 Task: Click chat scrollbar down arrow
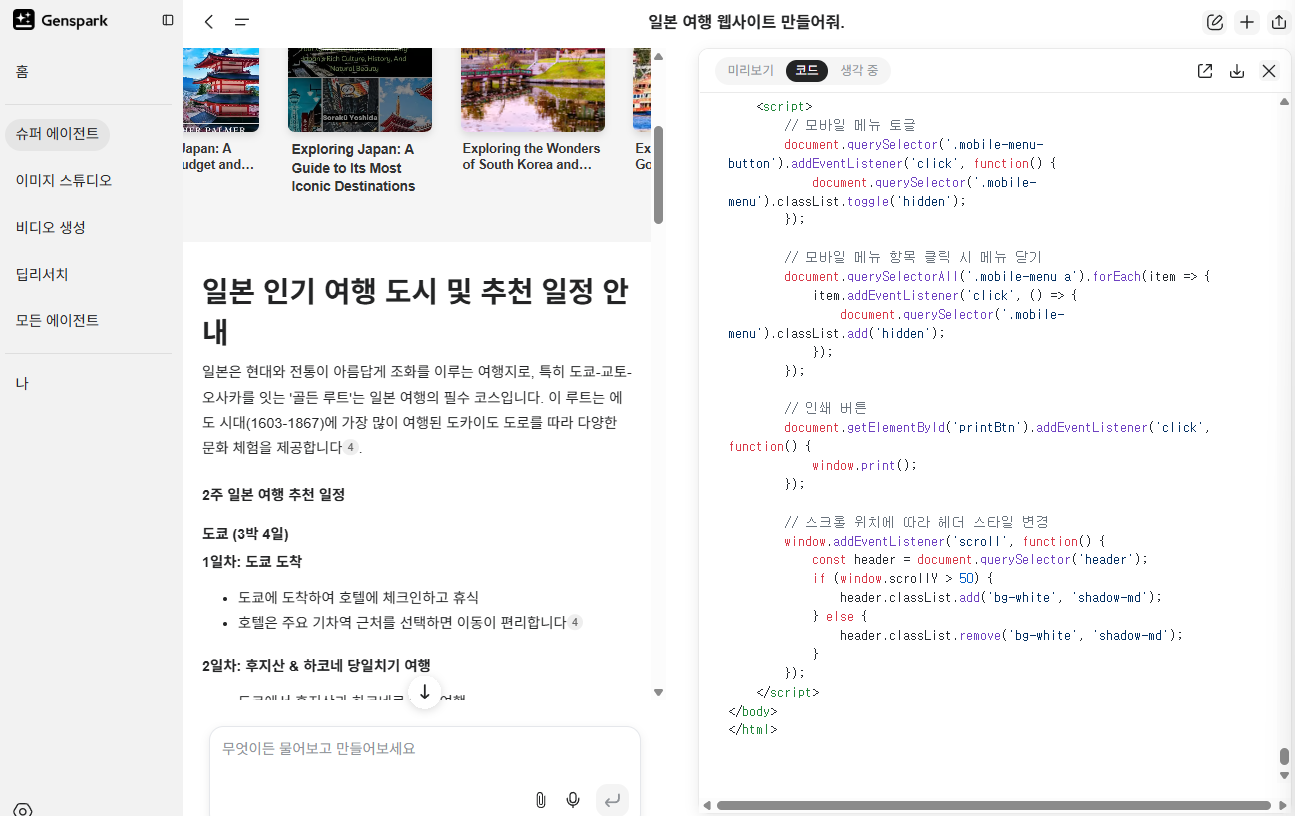[x=658, y=692]
